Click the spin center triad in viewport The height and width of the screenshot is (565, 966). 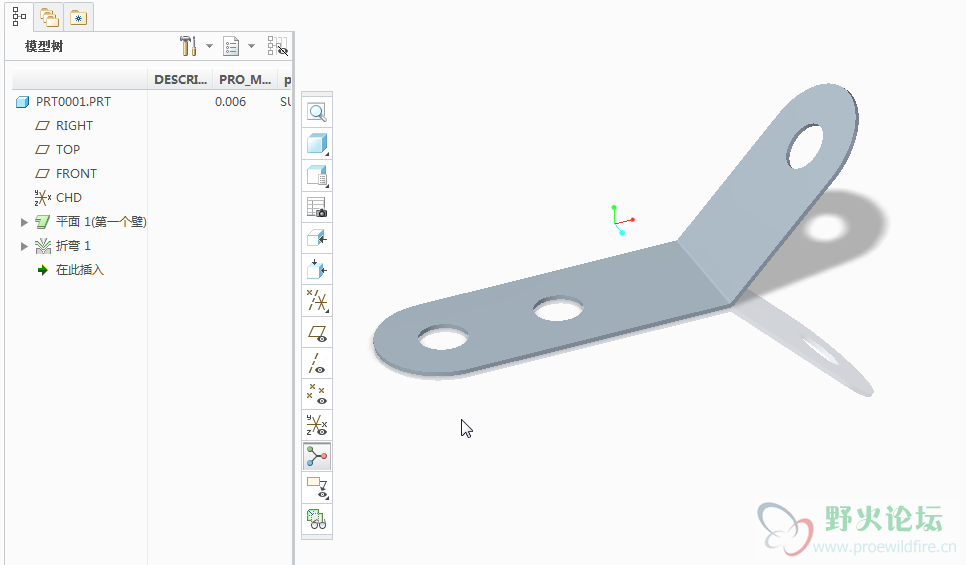tap(622, 221)
